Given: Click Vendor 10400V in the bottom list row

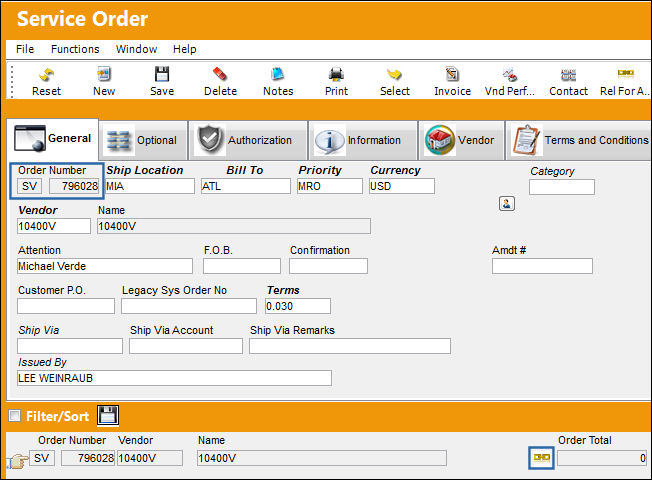Looking at the screenshot, I should [150, 458].
